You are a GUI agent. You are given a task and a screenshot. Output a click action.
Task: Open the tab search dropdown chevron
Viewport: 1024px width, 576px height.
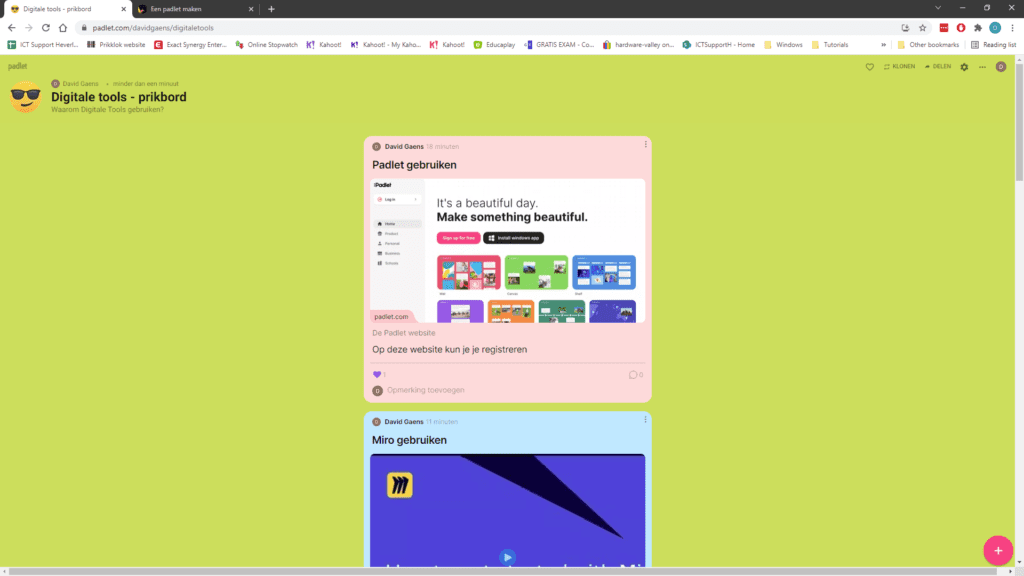[938, 8]
